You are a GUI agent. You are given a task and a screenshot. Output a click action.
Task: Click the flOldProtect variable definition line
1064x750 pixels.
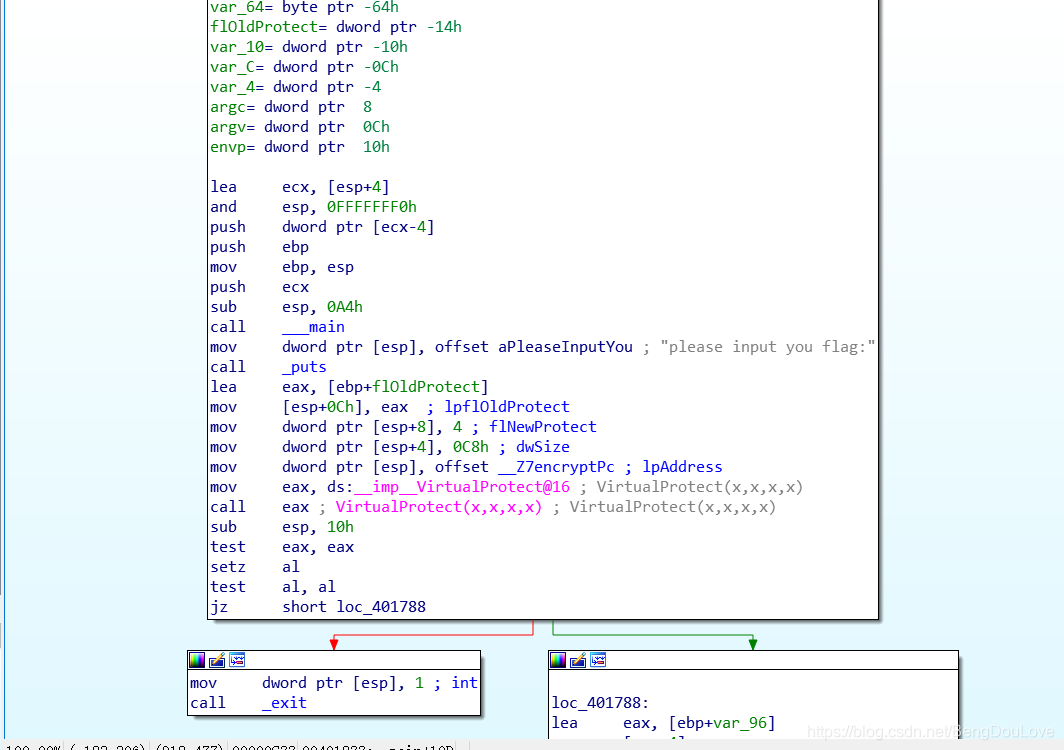pyautogui.click(x=336, y=26)
